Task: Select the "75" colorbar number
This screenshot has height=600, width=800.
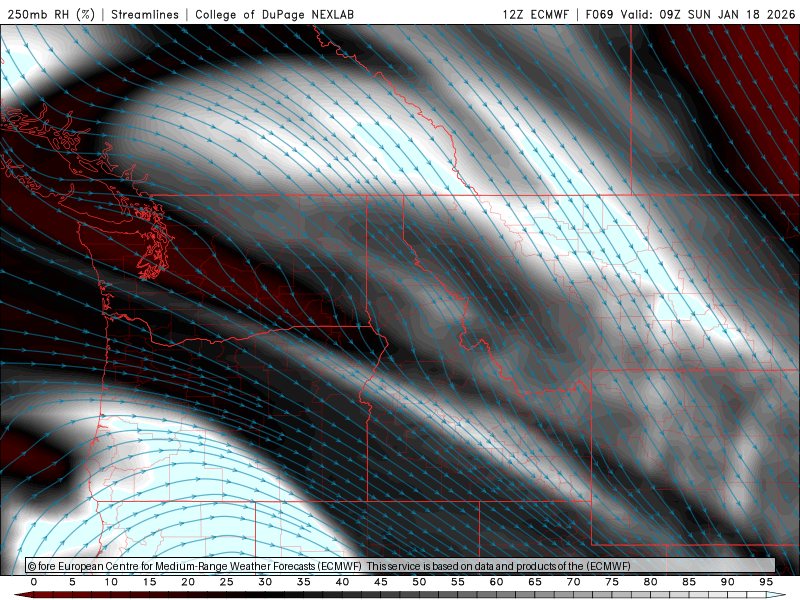Action: (612, 582)
